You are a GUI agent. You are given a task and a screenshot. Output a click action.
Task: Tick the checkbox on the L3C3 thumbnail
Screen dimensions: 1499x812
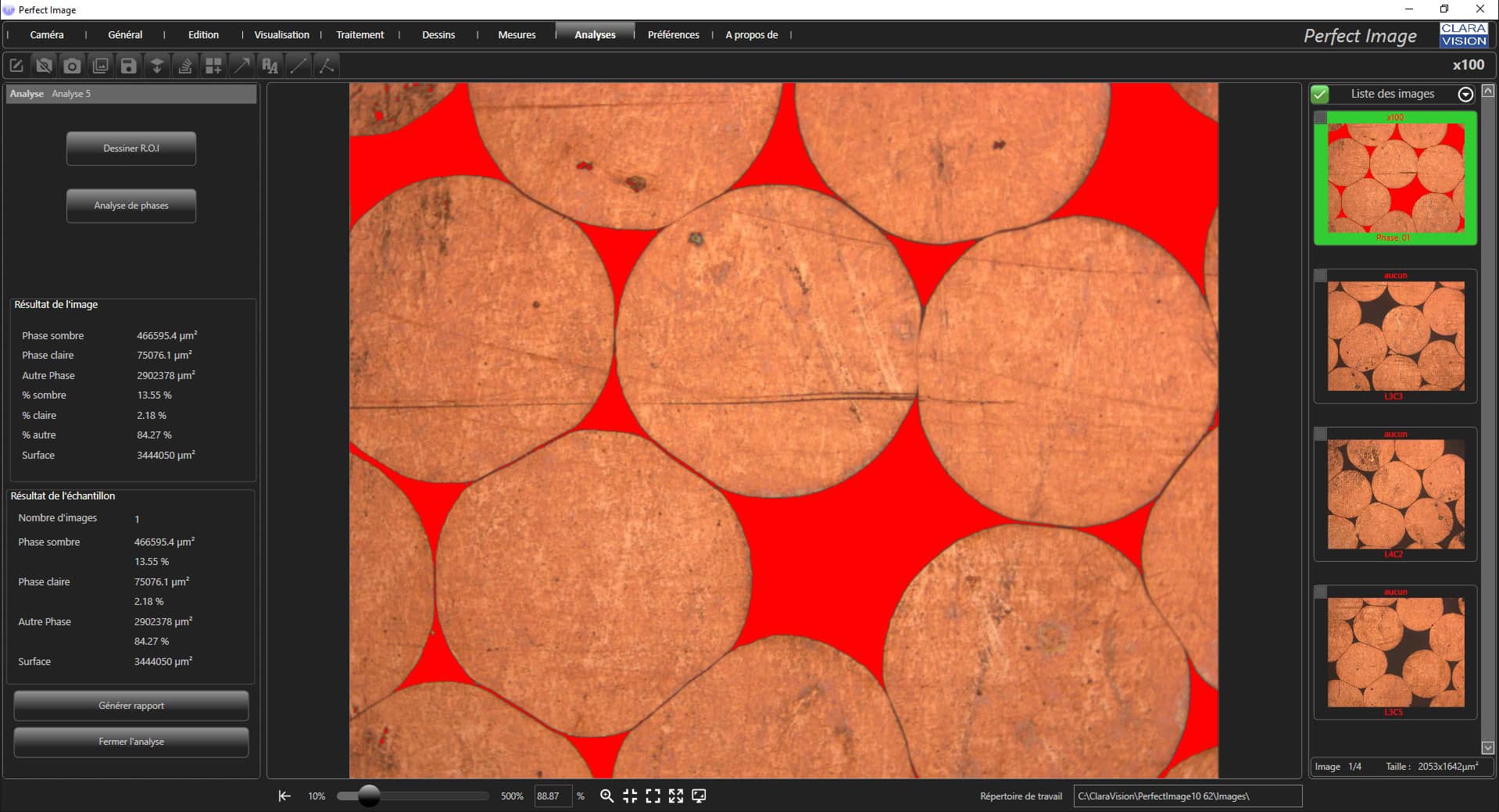coord(1321,276)
